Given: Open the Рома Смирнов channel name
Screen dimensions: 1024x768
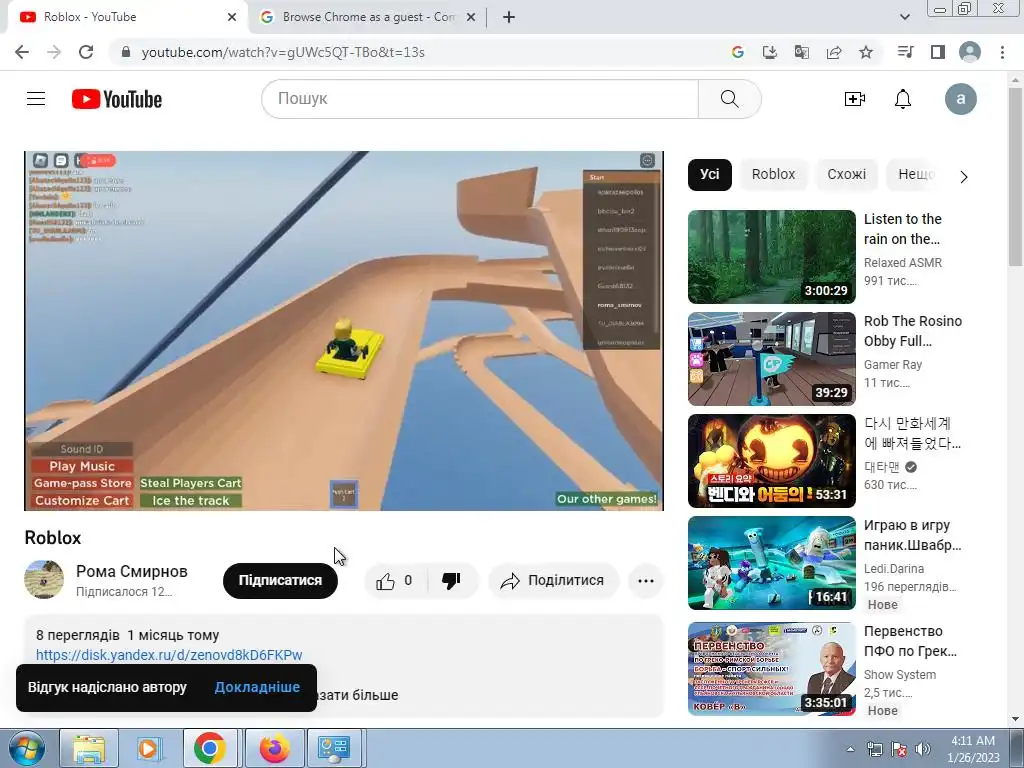Looking at the screenshot, I should pyautogui.click(x=132, y=571).
